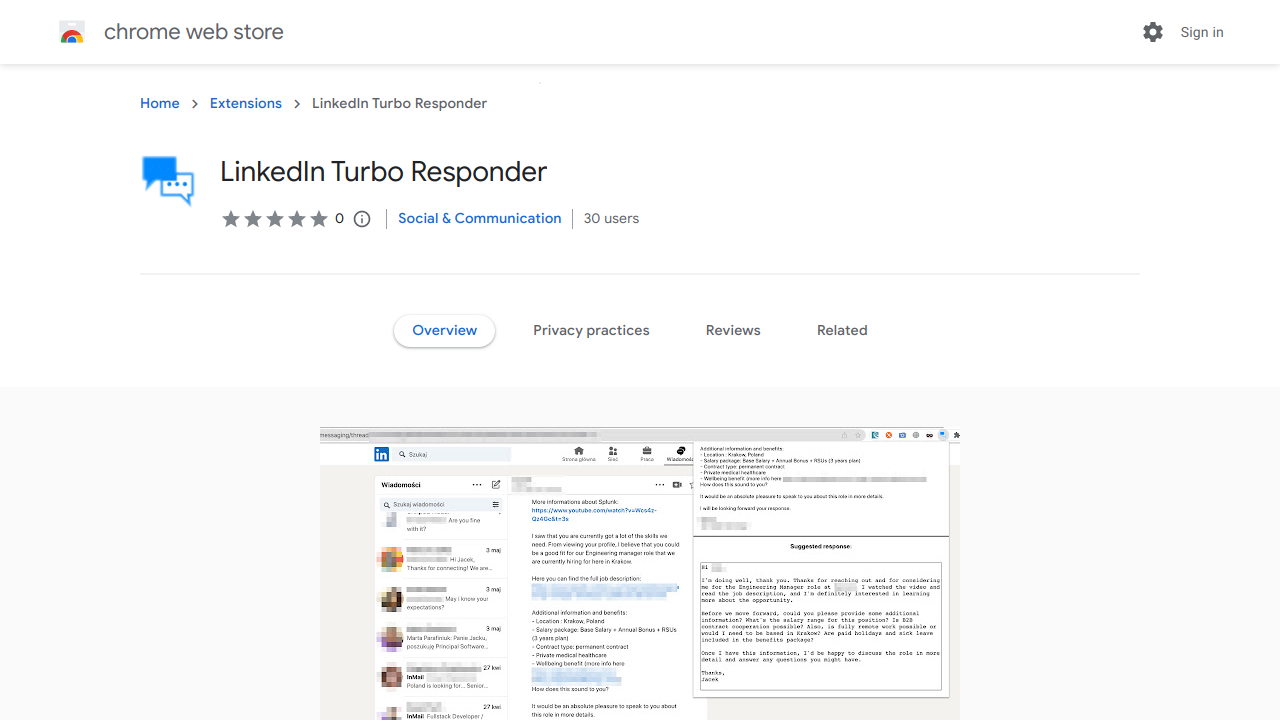
Task: Open the Extensions breadcrumb link
Action: coord(246,103)
